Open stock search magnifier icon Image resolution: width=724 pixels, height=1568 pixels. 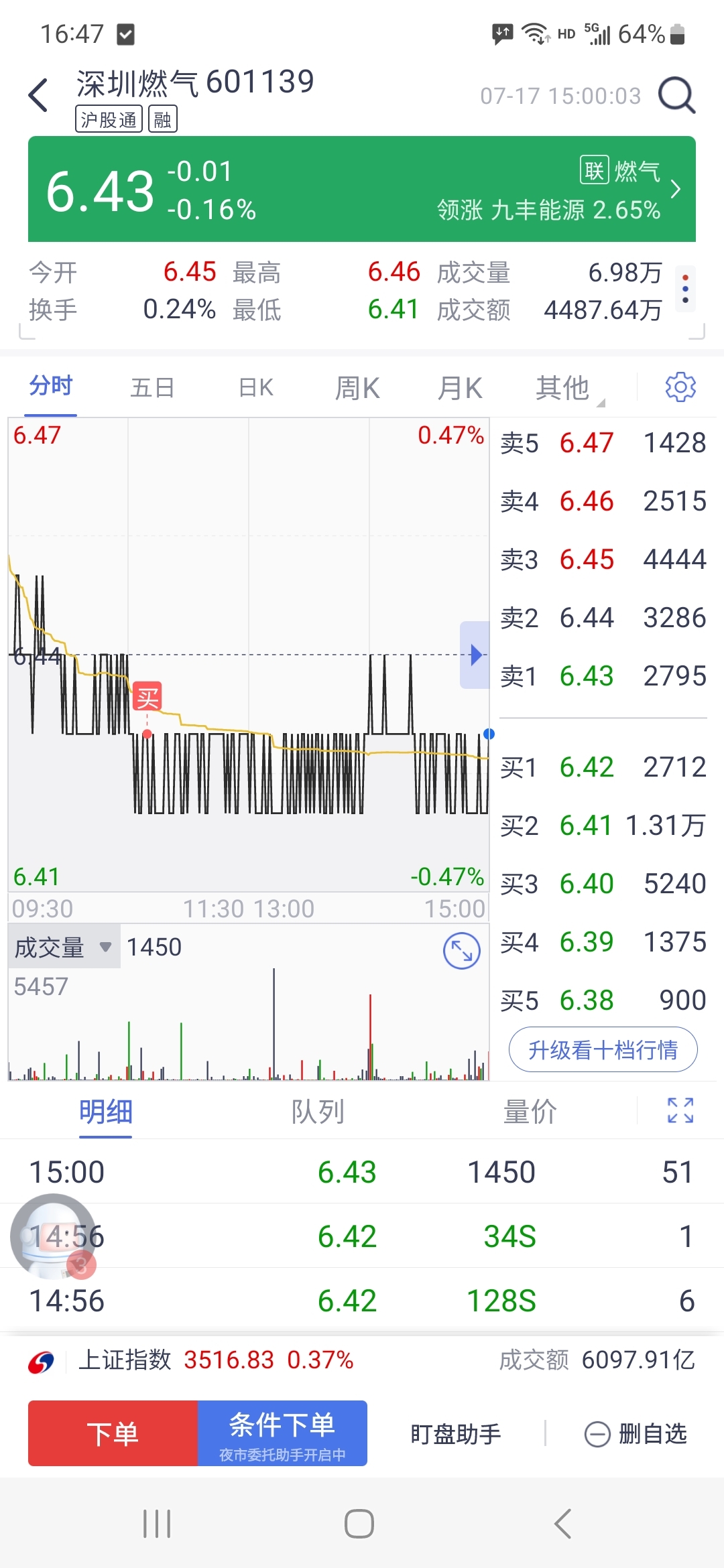[677, 95]
